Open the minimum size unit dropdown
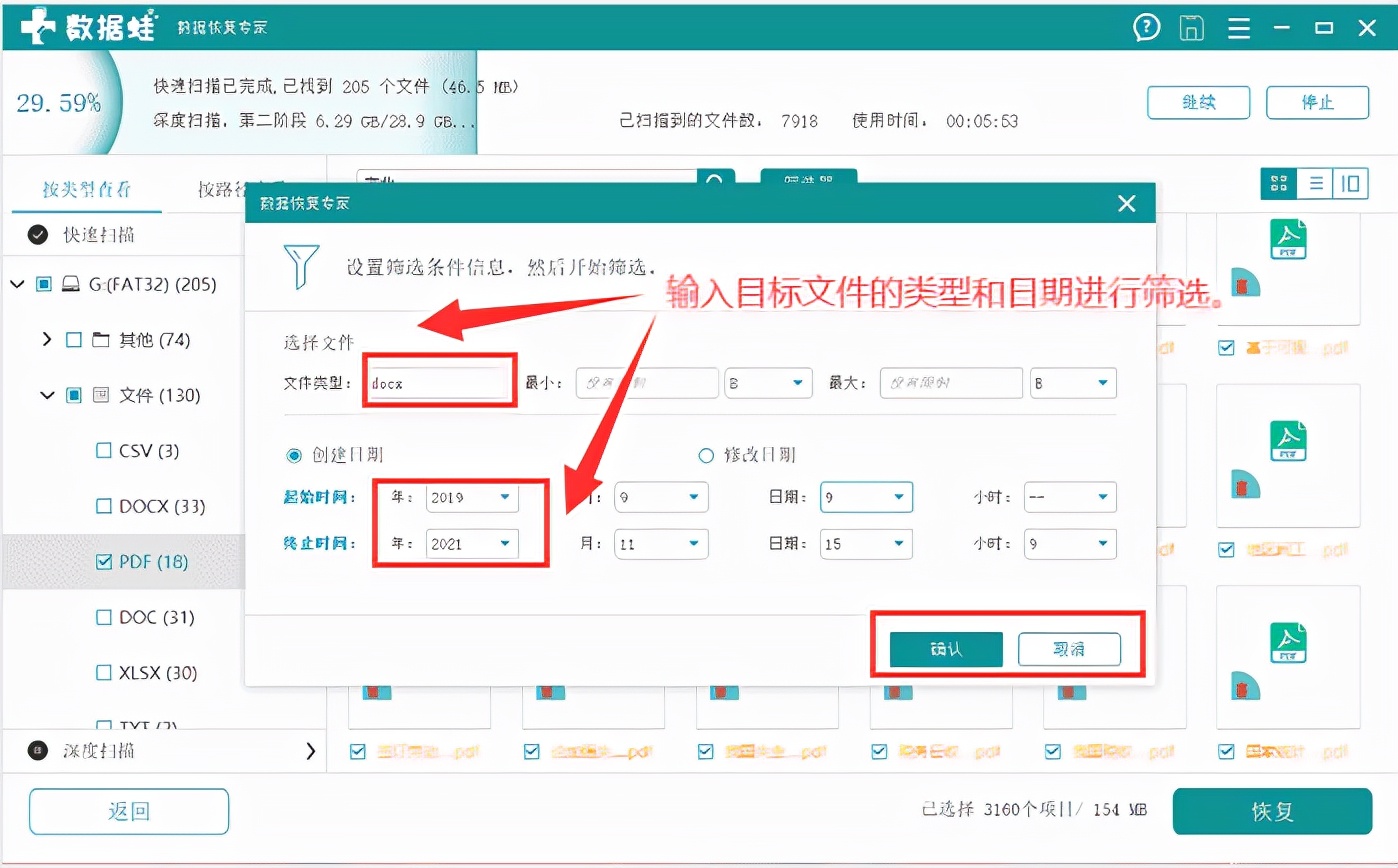The width and height of the screenshot is (1398, 868). (x=768, y=383)
